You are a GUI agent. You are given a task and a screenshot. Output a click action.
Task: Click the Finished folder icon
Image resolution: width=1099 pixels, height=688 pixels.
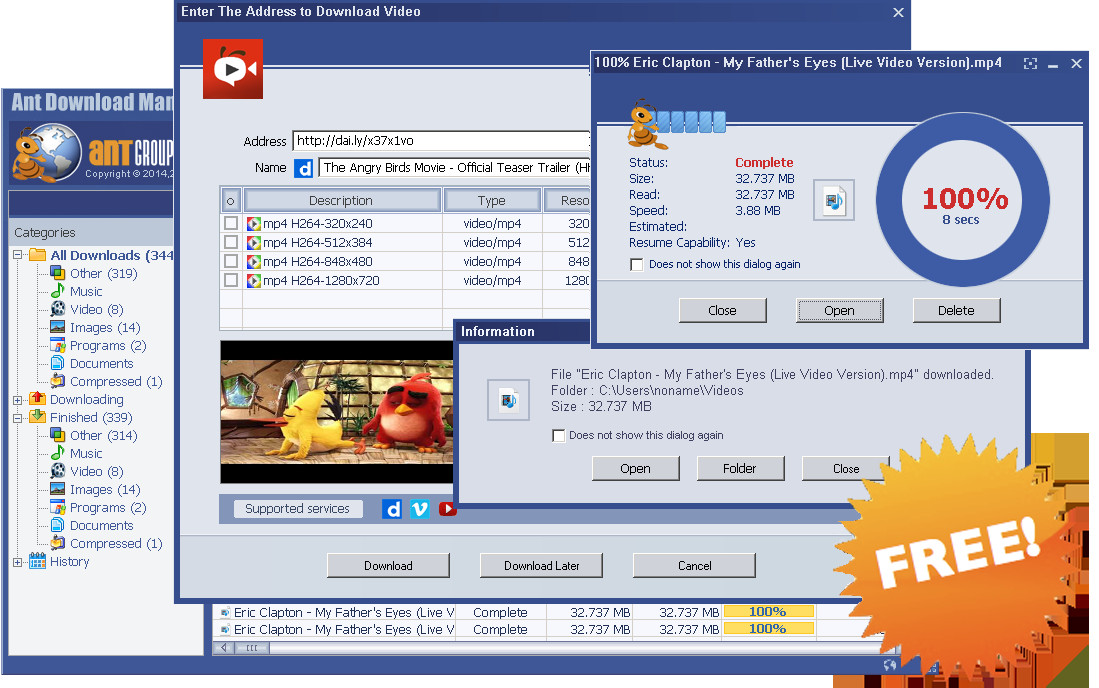pos(38,417)
